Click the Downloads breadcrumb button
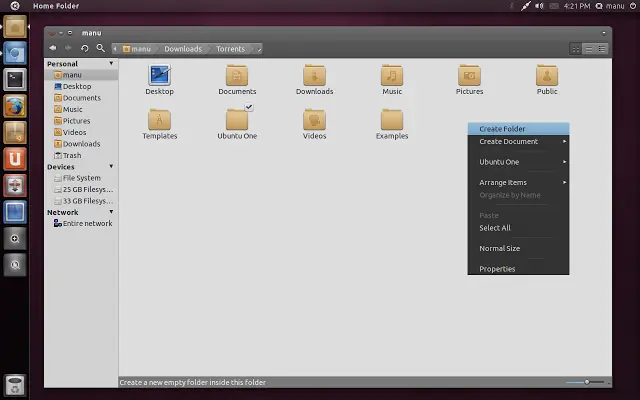The image size is (640, 400). (183, 48)
